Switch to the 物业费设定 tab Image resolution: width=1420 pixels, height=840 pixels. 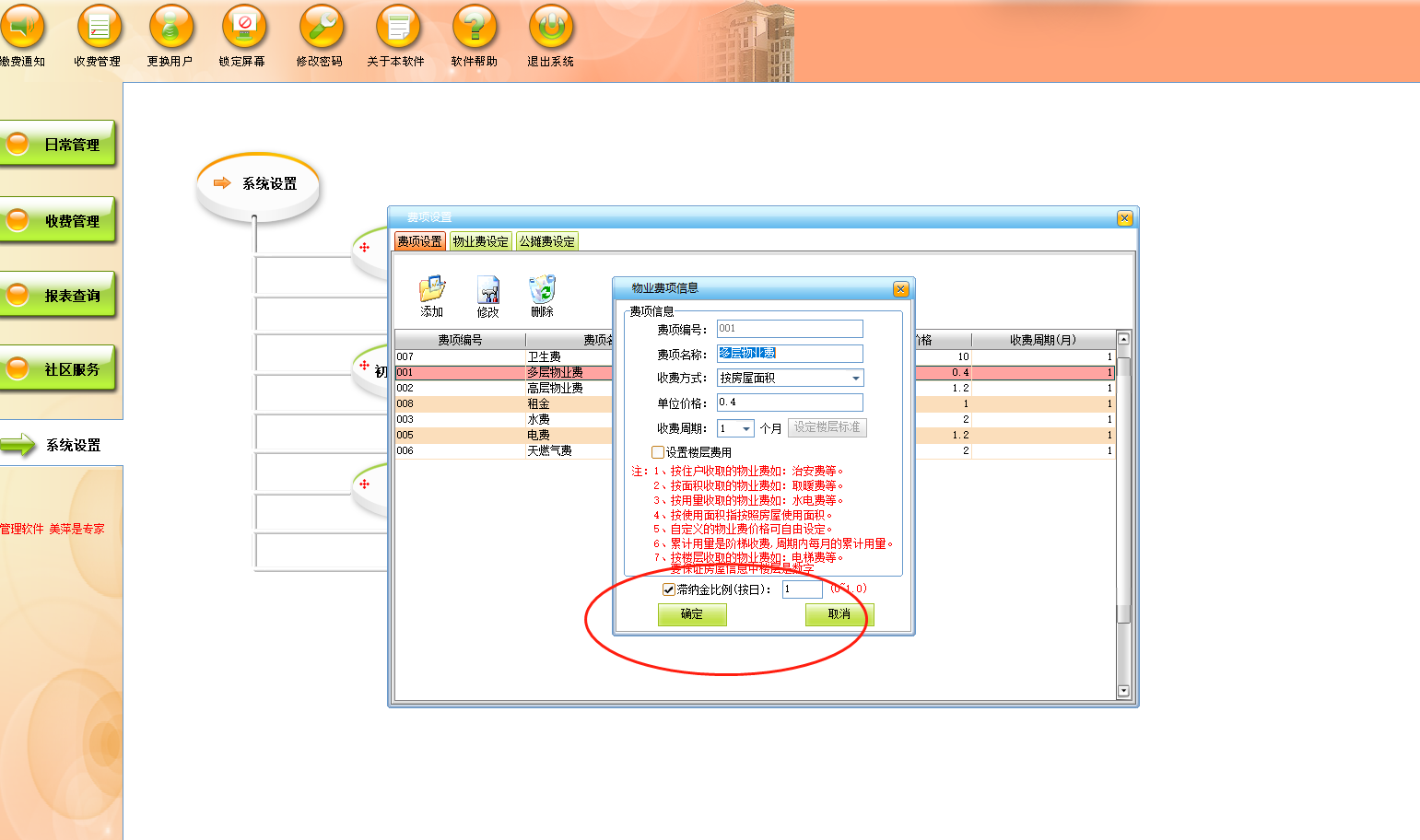point(480,241)
